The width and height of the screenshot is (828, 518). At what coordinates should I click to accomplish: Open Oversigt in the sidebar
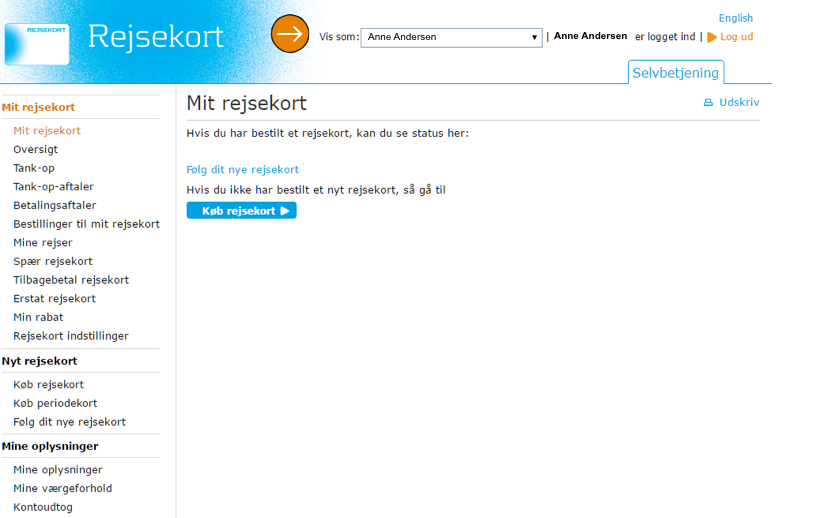point(35,149)
